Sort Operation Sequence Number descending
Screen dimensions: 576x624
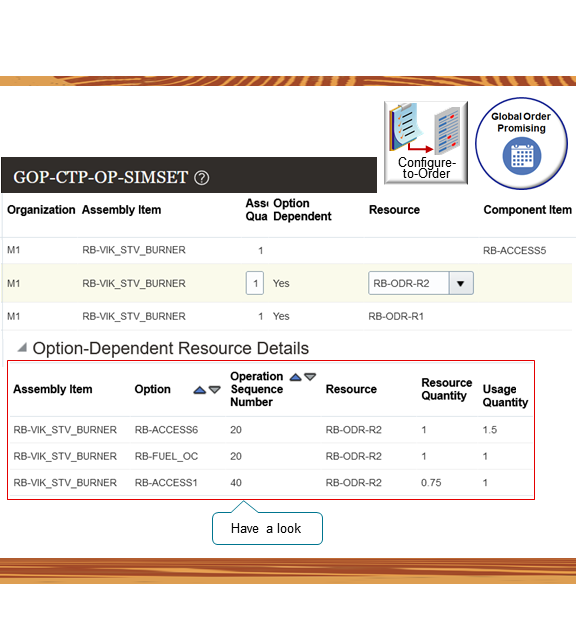pos(310,376)
